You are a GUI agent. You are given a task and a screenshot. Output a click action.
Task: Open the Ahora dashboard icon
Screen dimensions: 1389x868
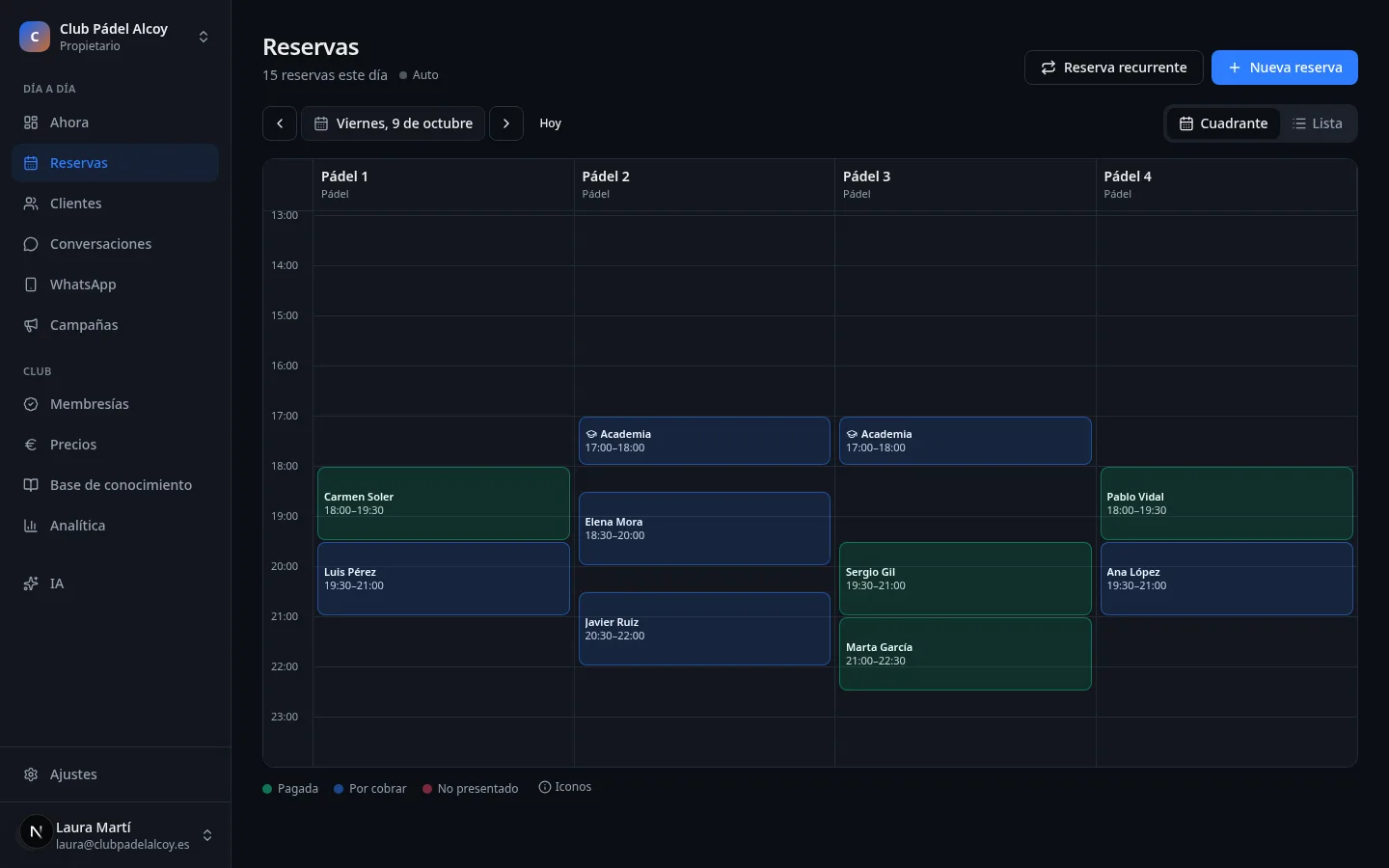pyautogui.click(x=31, y=122)
